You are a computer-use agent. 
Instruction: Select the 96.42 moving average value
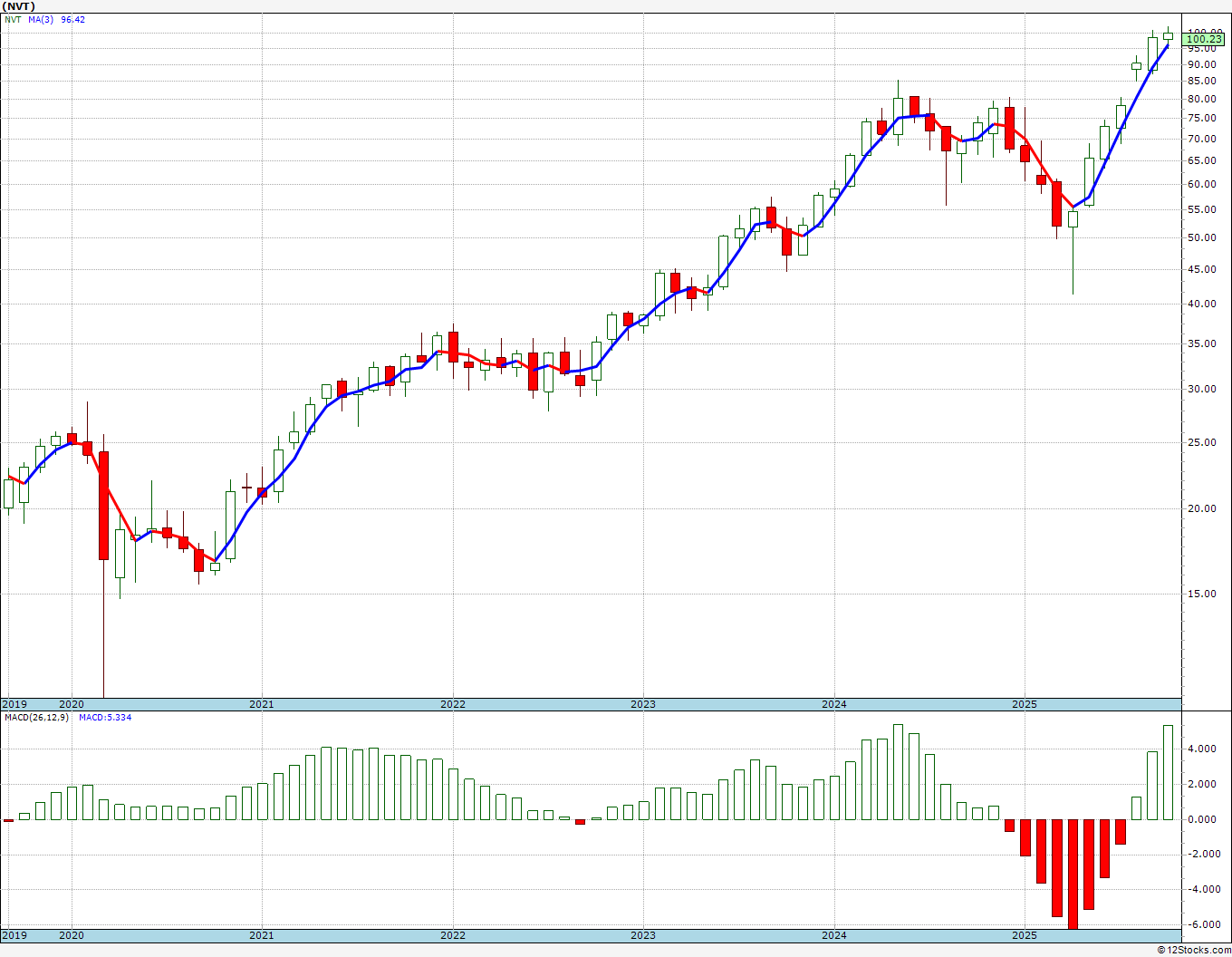coord(73,19)
